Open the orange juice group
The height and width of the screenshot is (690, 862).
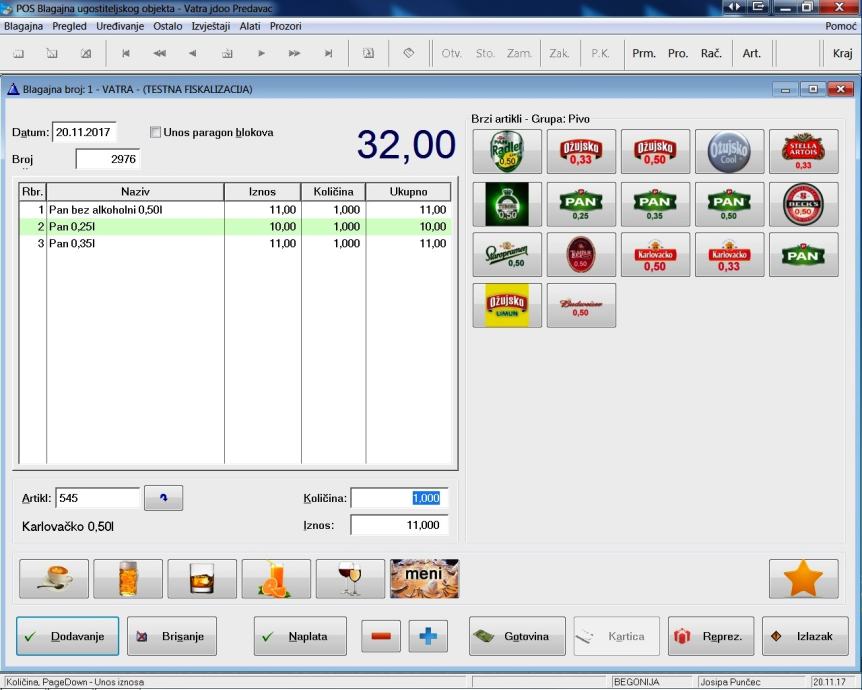(277, 578)
